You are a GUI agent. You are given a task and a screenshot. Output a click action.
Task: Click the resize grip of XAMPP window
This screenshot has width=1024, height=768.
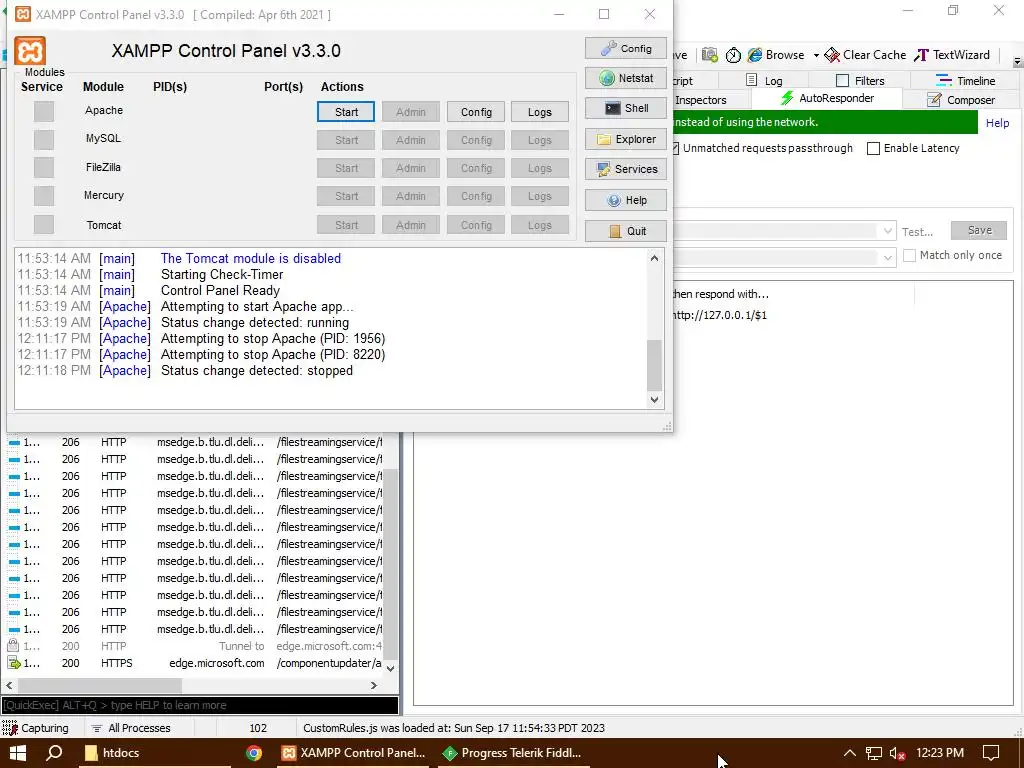667,426
